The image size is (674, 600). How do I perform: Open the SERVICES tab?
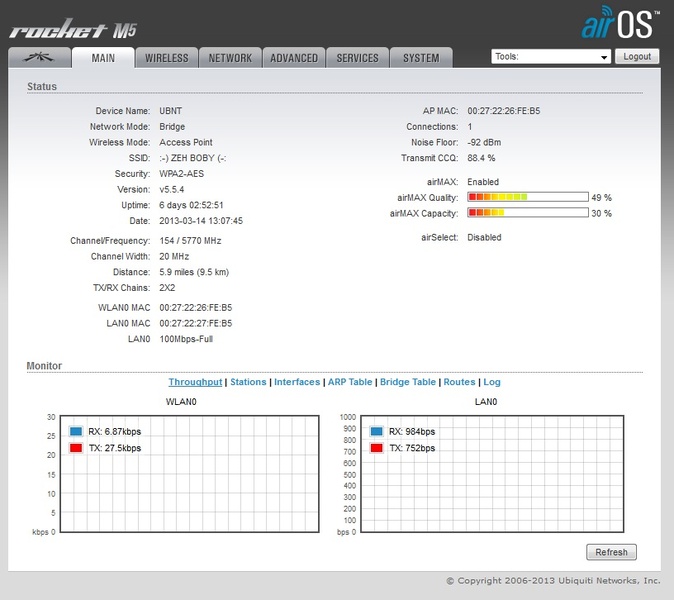click(358, 58)
